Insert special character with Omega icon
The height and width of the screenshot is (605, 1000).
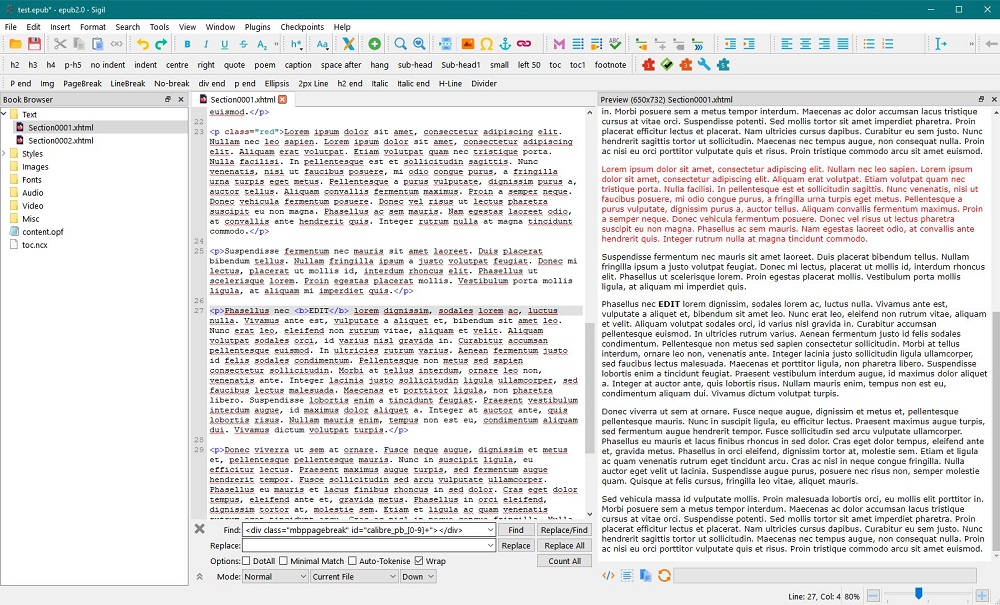point(487,44)
